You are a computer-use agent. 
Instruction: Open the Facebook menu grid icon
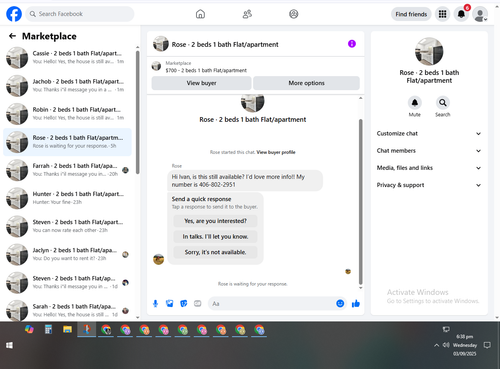point(442,14)
